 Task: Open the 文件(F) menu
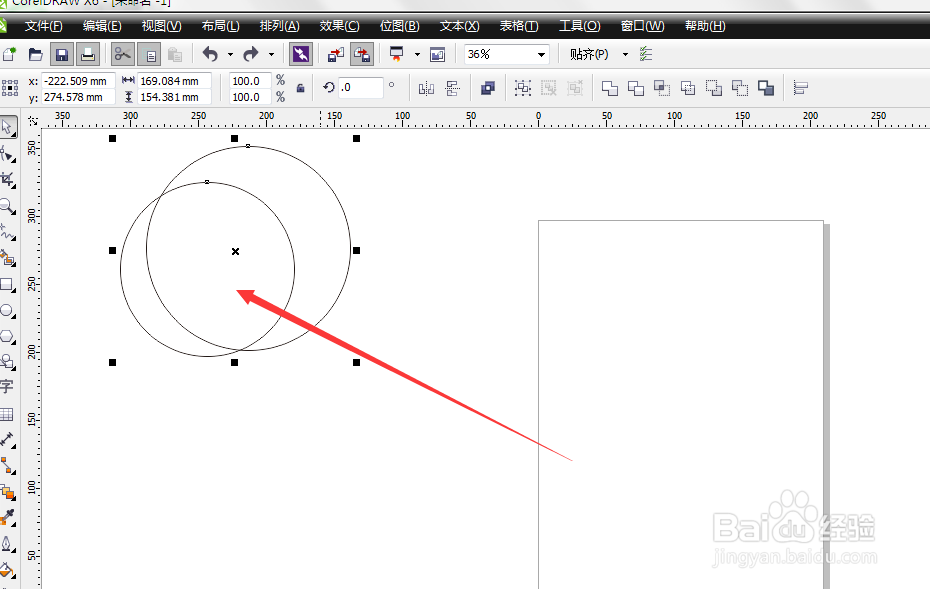click(x=44, y=26)
